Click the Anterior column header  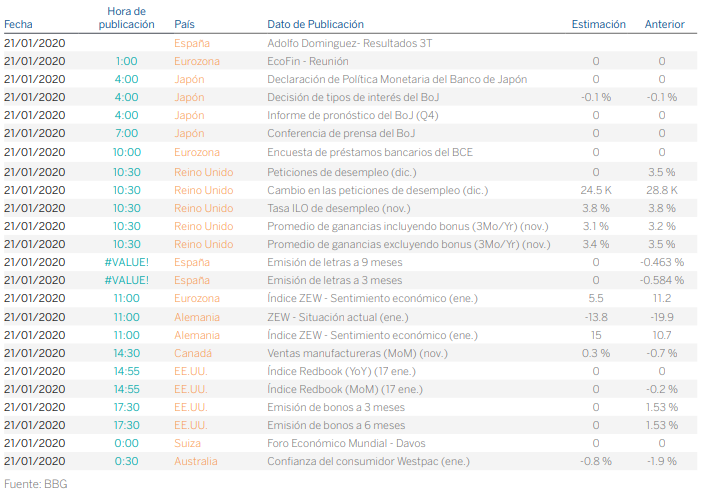click(665, 24)
